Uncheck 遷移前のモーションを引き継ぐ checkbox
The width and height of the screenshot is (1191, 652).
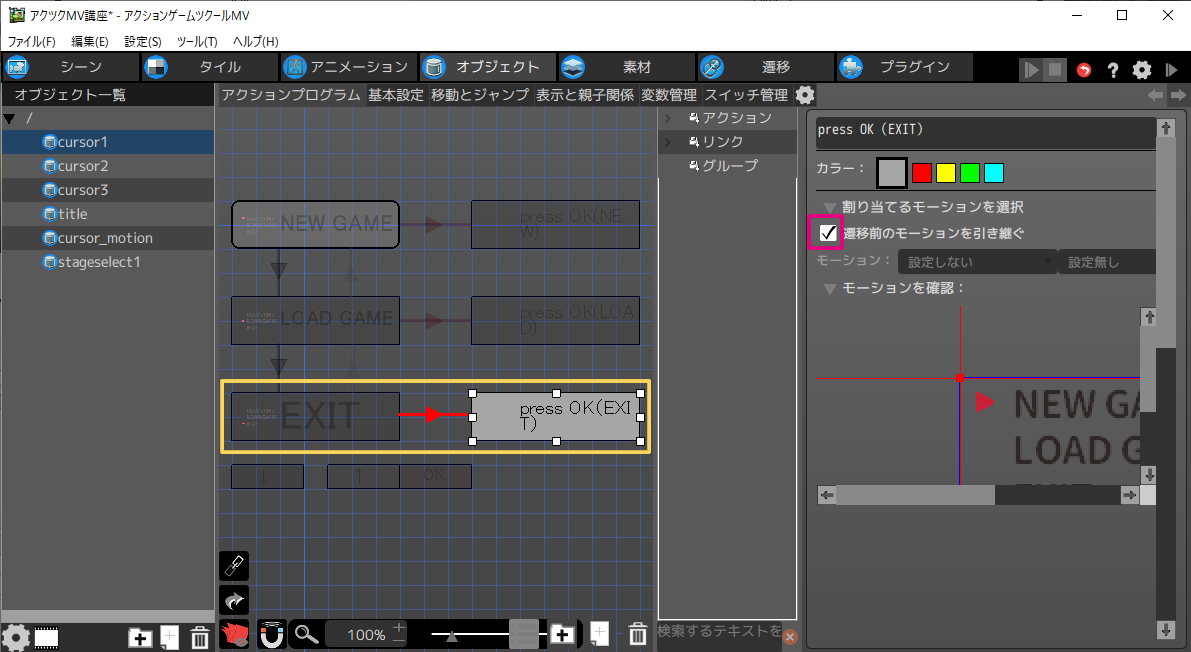point(827,233)
